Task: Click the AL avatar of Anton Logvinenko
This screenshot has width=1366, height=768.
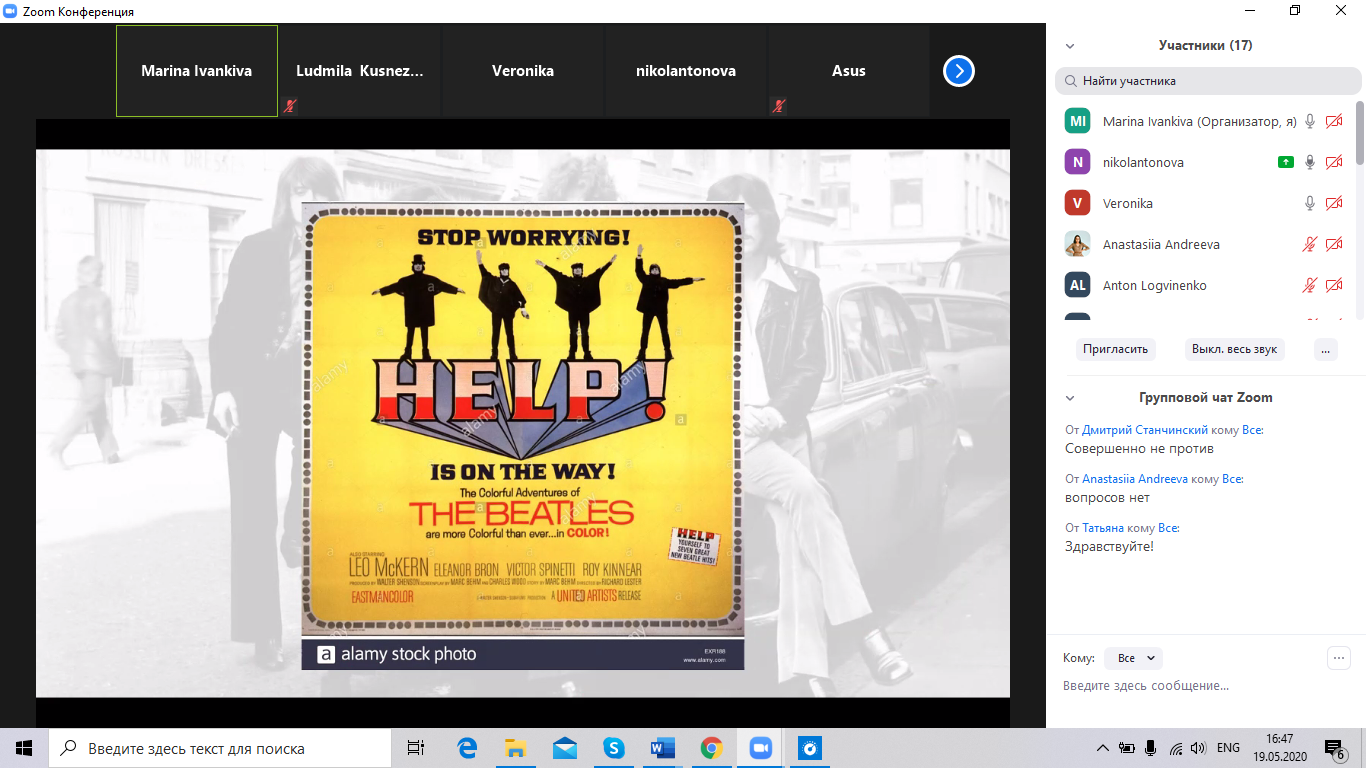Action: 1077,285
